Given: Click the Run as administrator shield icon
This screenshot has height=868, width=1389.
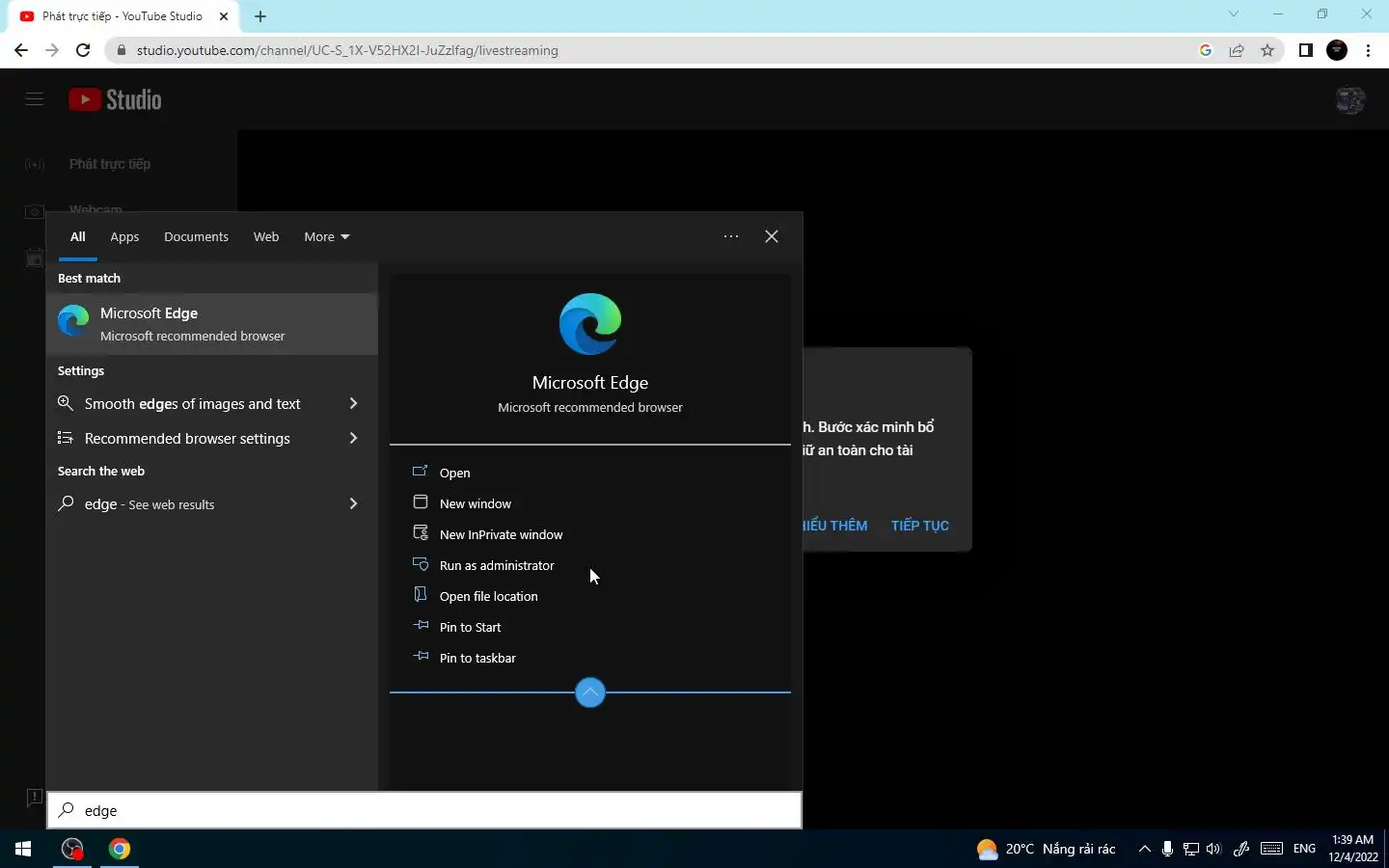Looking at the screenshot, I should 420,564.
